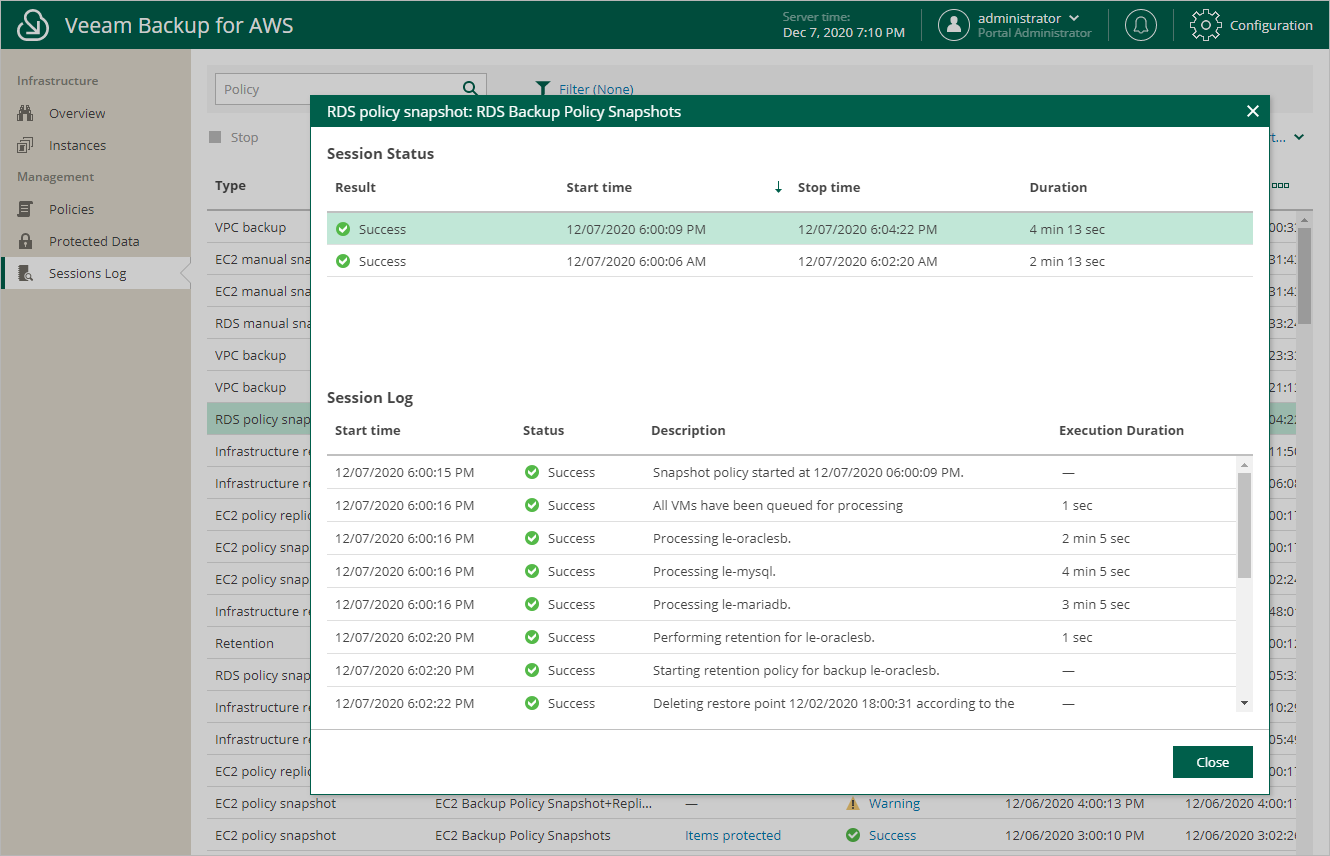1330x856 pixels.
Task: Open the column chooser dots in background table
Action: coord(1280,185)
